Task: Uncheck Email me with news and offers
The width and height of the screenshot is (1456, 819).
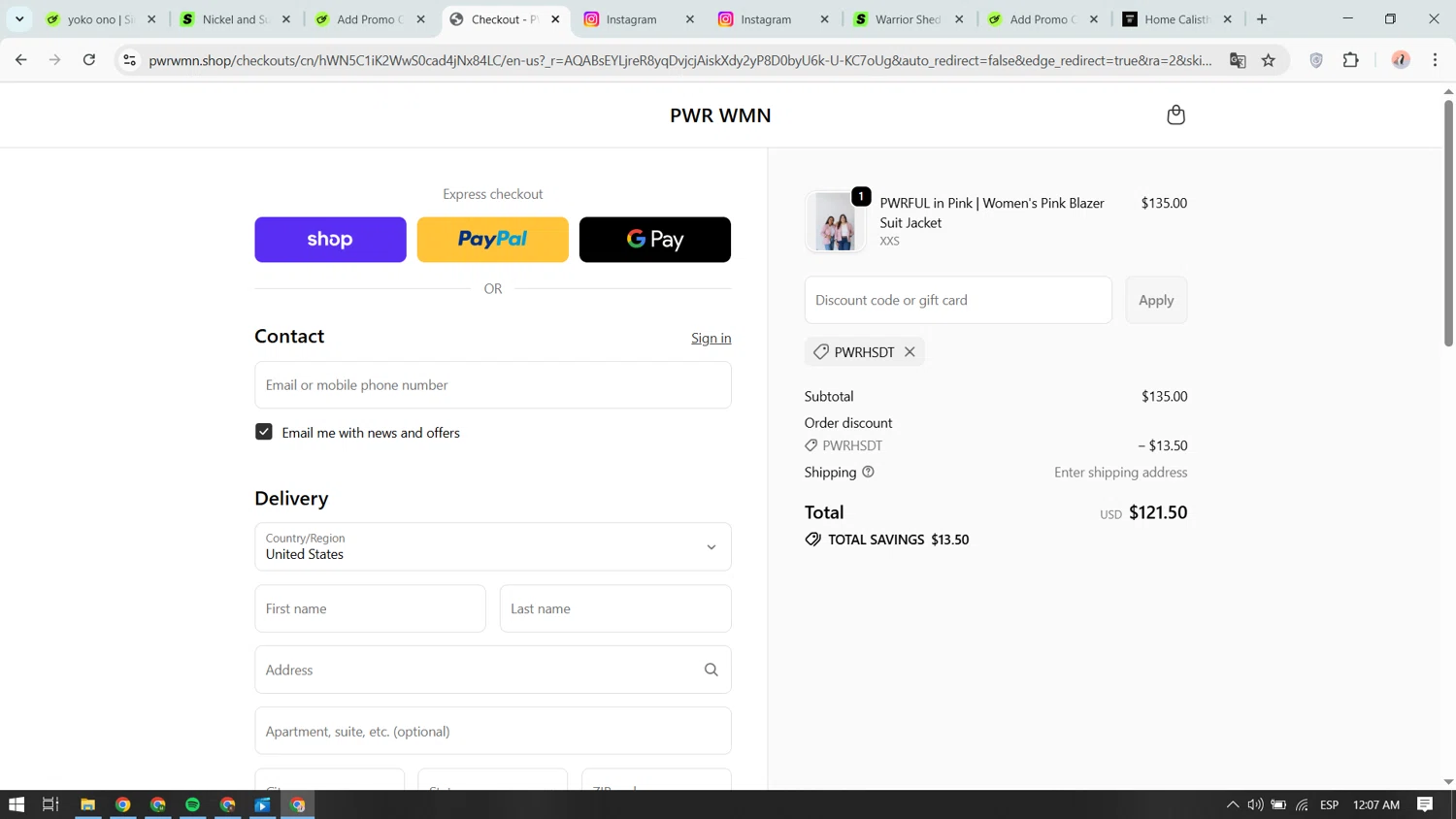Action: coord(264,432)
